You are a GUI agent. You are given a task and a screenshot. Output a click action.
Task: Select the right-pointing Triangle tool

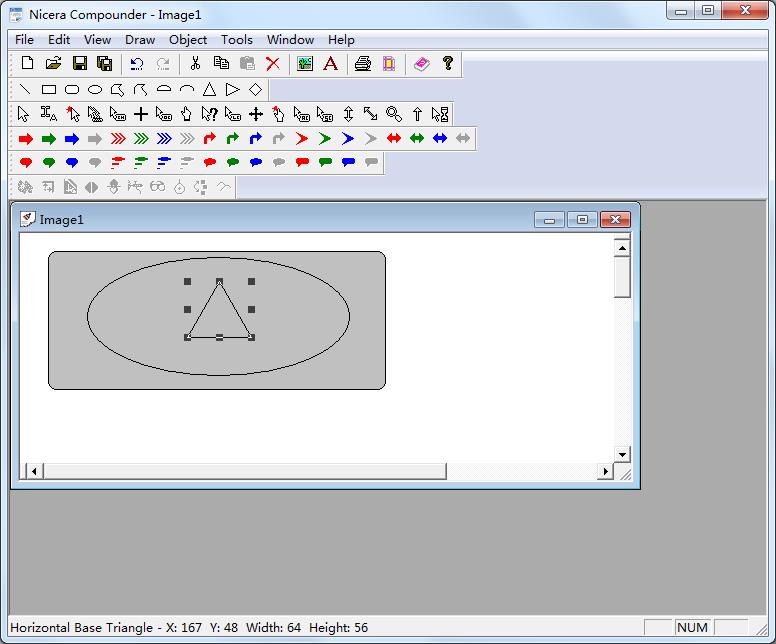232,90
